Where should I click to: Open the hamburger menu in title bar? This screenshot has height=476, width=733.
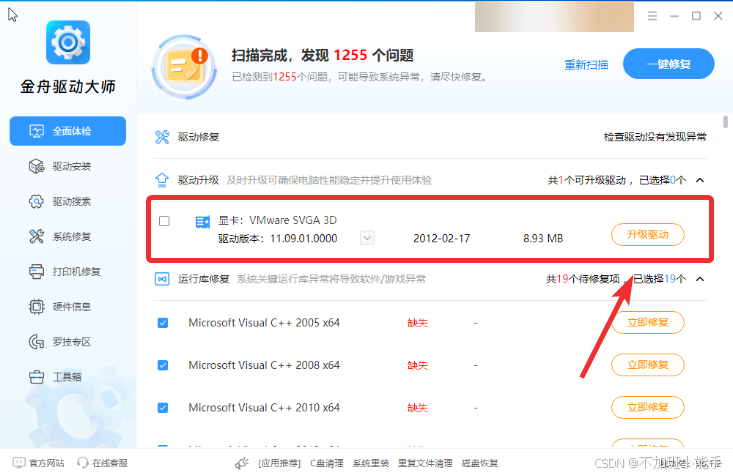click(652, 16)
